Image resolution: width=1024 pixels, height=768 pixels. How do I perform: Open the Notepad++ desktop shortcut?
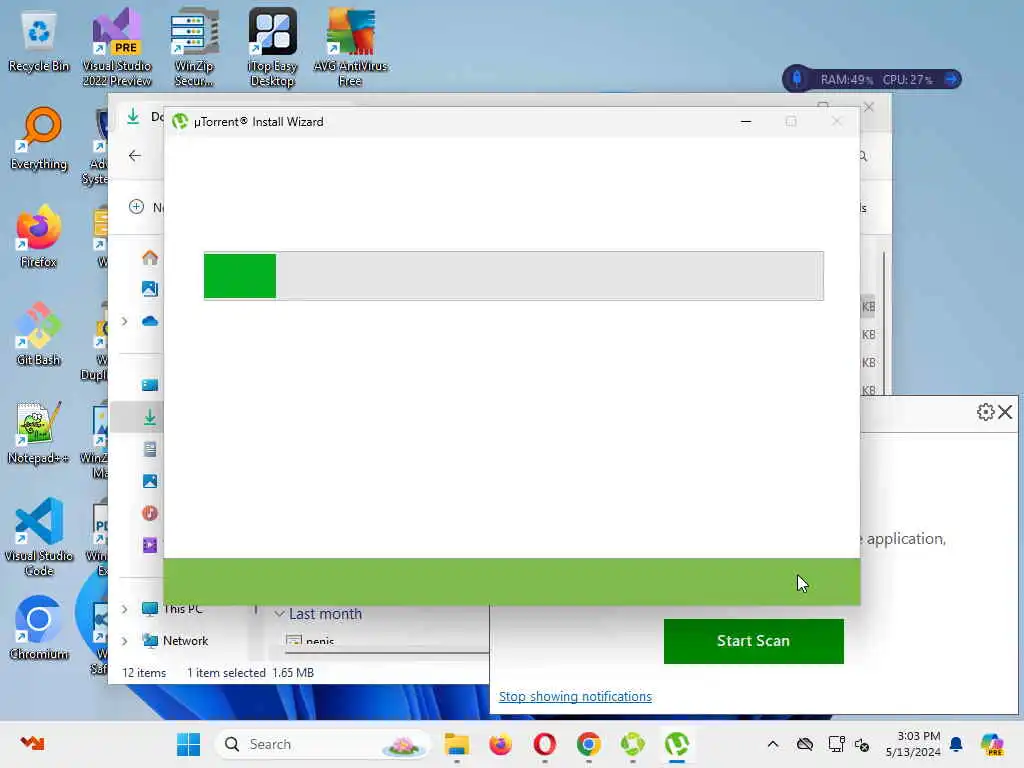coord(39,433)
